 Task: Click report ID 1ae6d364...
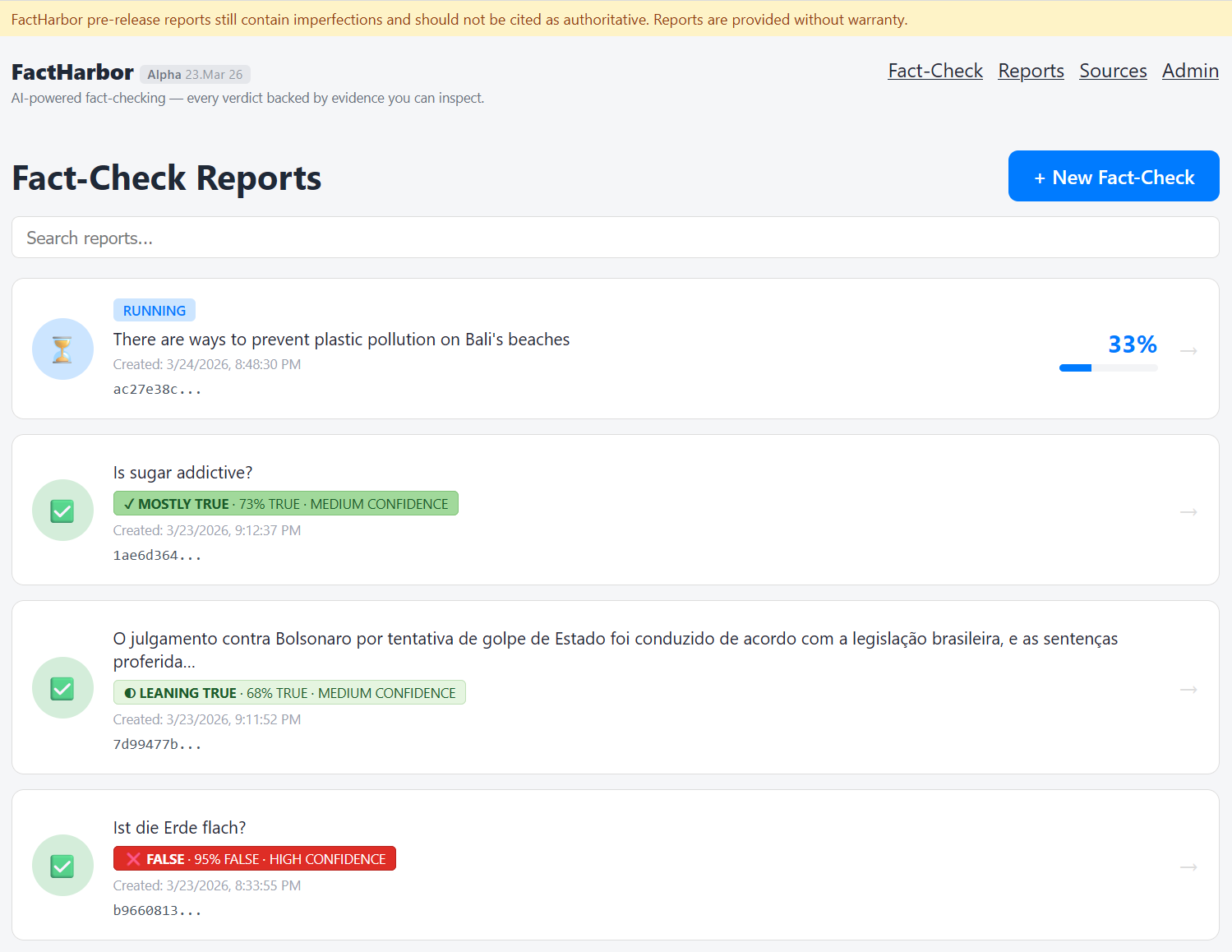click(157, 556)
